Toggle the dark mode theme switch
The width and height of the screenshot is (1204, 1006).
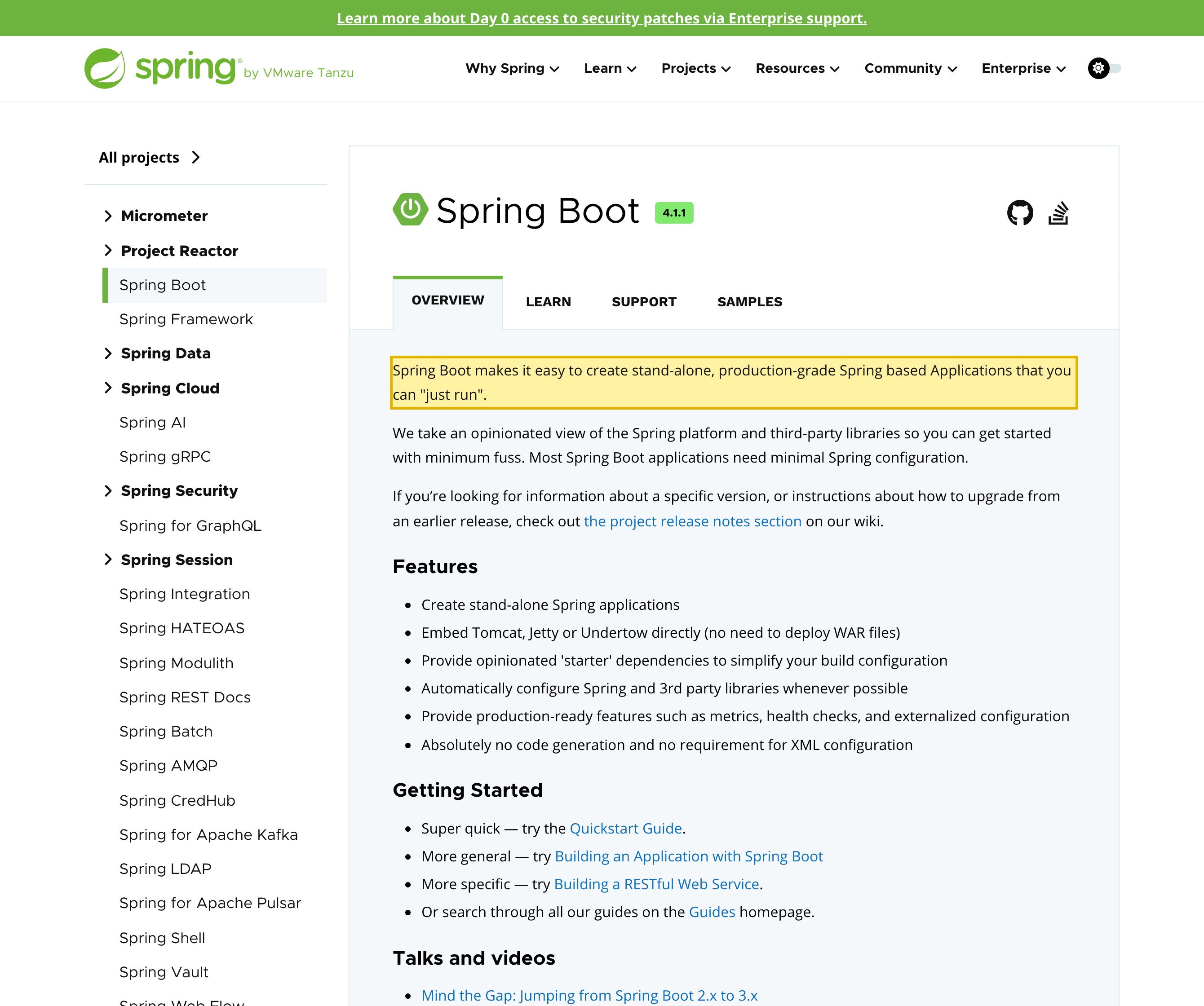(1104, 68)
